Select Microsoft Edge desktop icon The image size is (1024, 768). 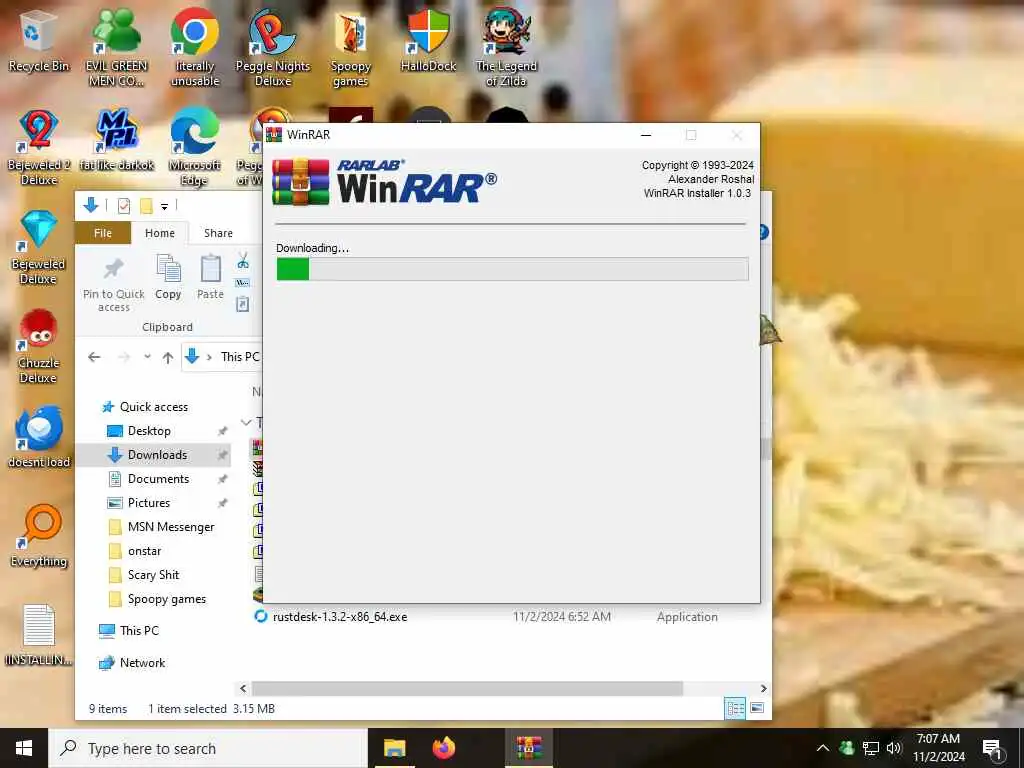tap(195, 148)
